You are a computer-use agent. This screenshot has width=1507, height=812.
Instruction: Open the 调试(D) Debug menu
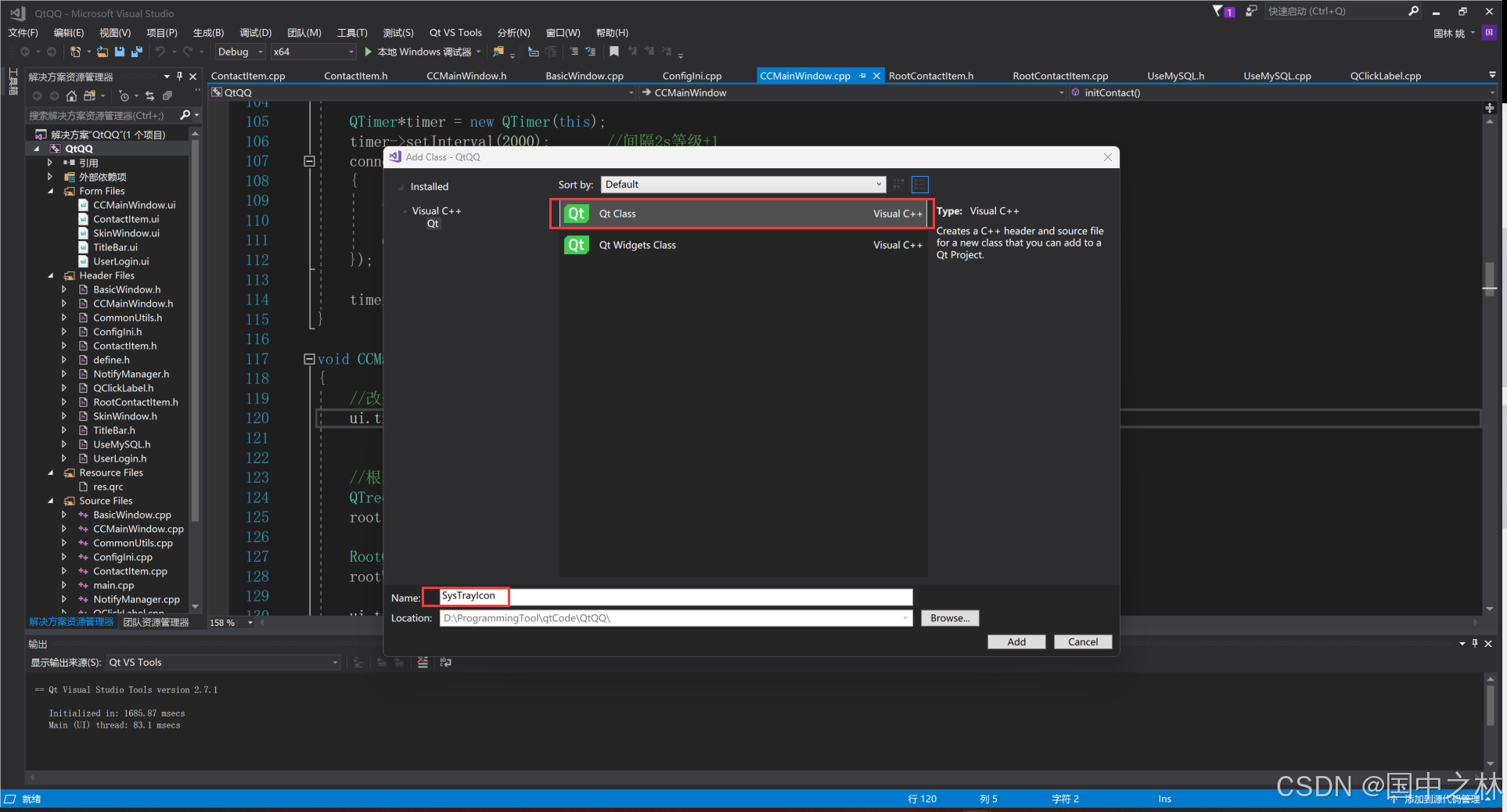[256, 32]
